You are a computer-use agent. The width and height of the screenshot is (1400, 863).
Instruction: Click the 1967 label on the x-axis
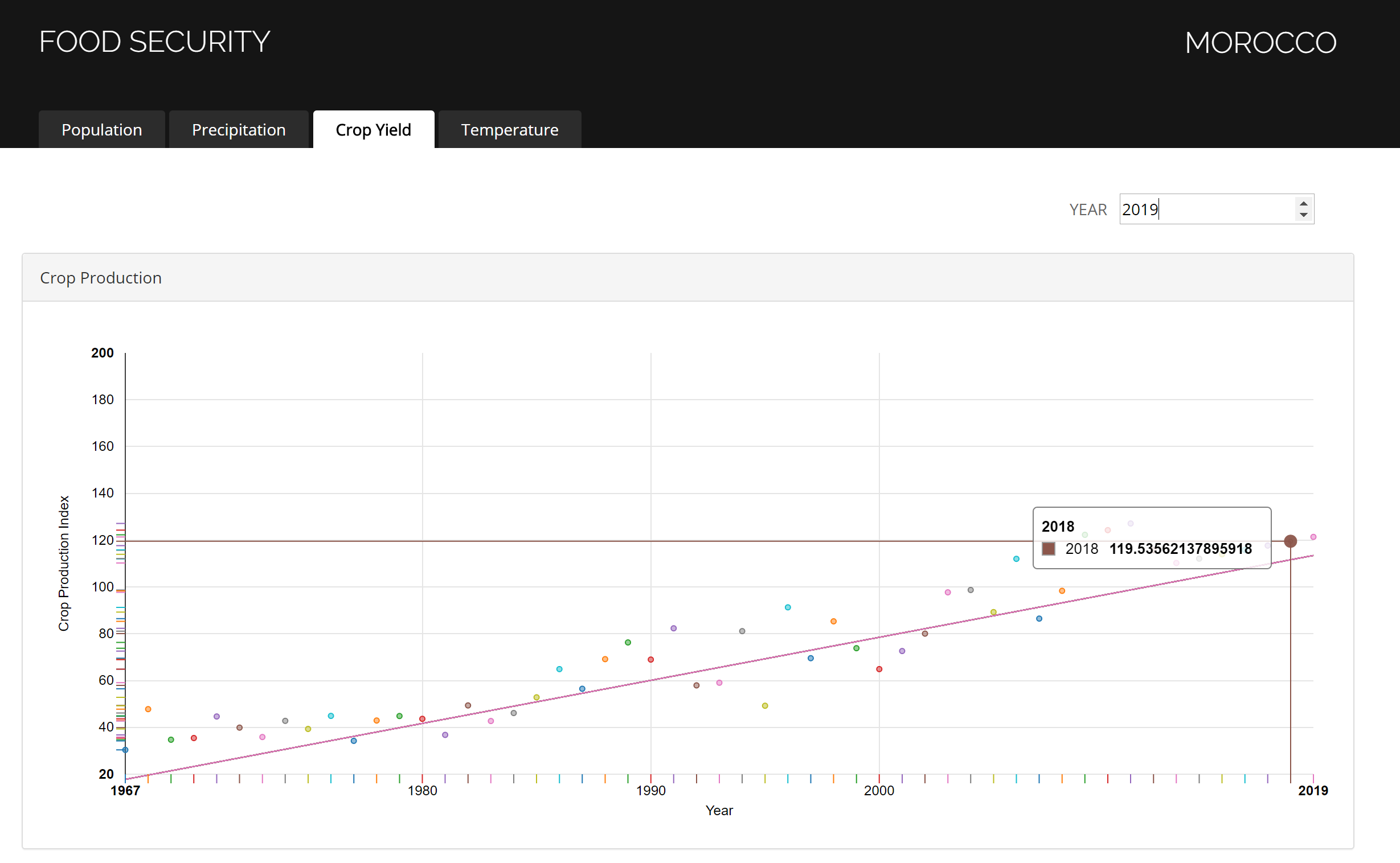click(126, 791)
